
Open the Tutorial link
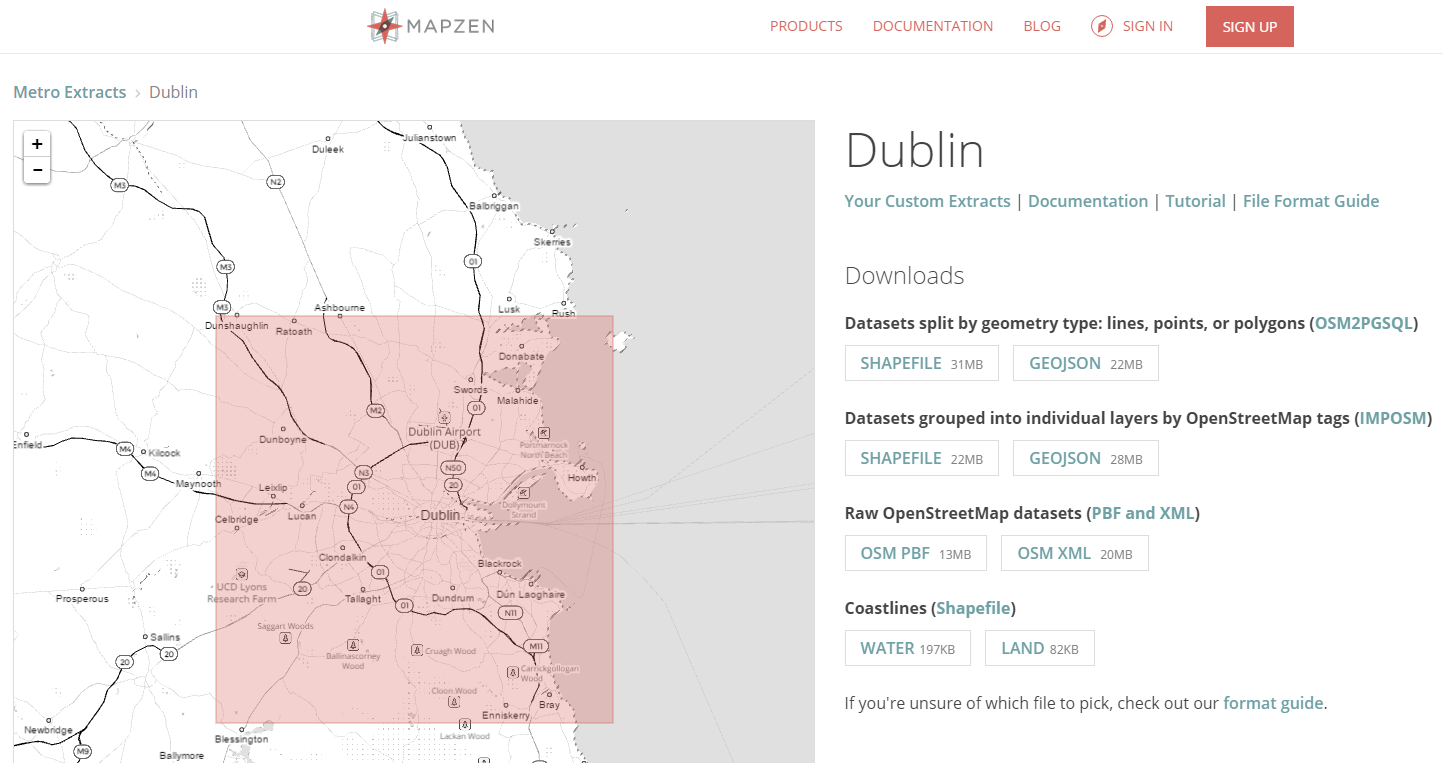click(1195, 201)
